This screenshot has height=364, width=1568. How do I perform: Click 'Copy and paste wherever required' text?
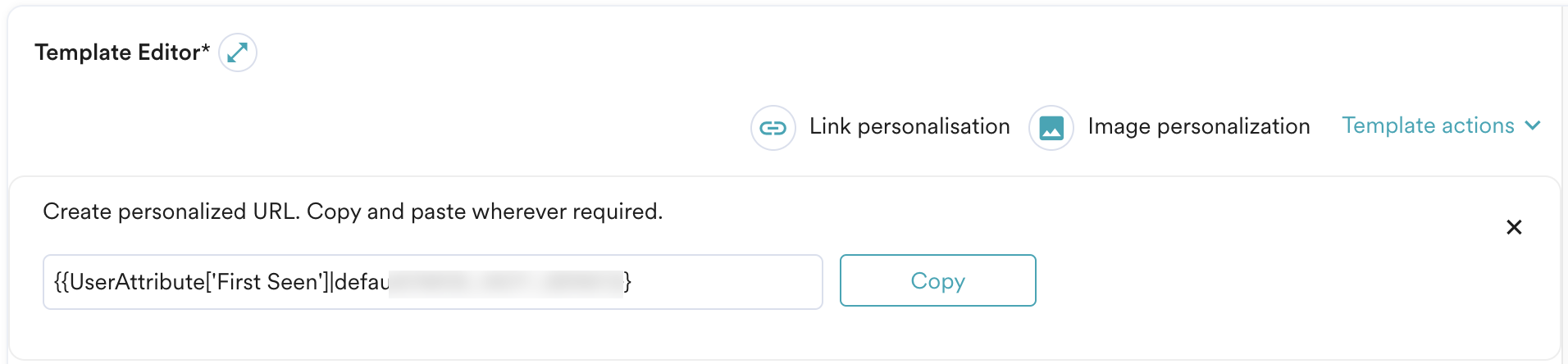point(484,212)
